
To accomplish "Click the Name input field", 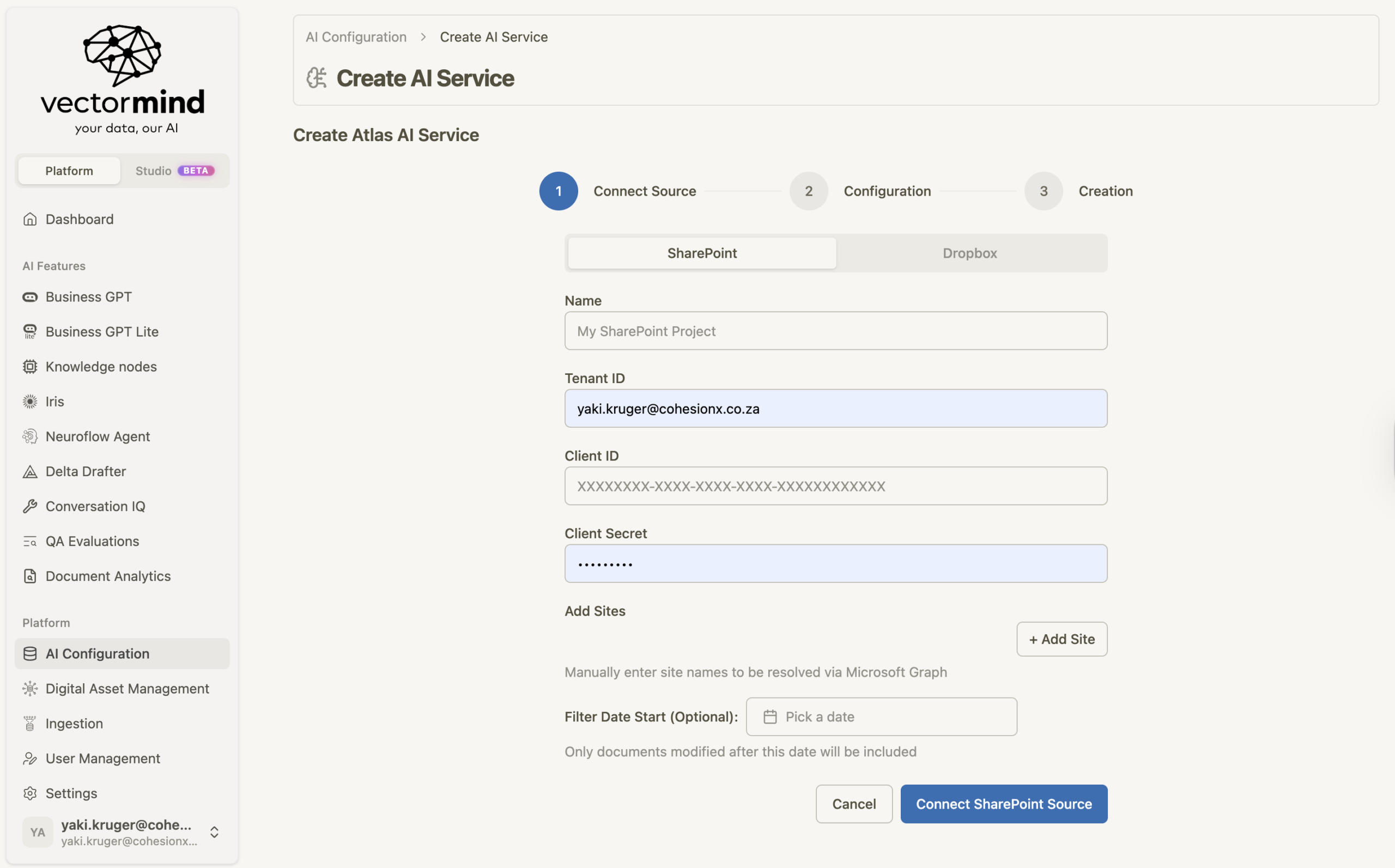I will pos(836,331).
